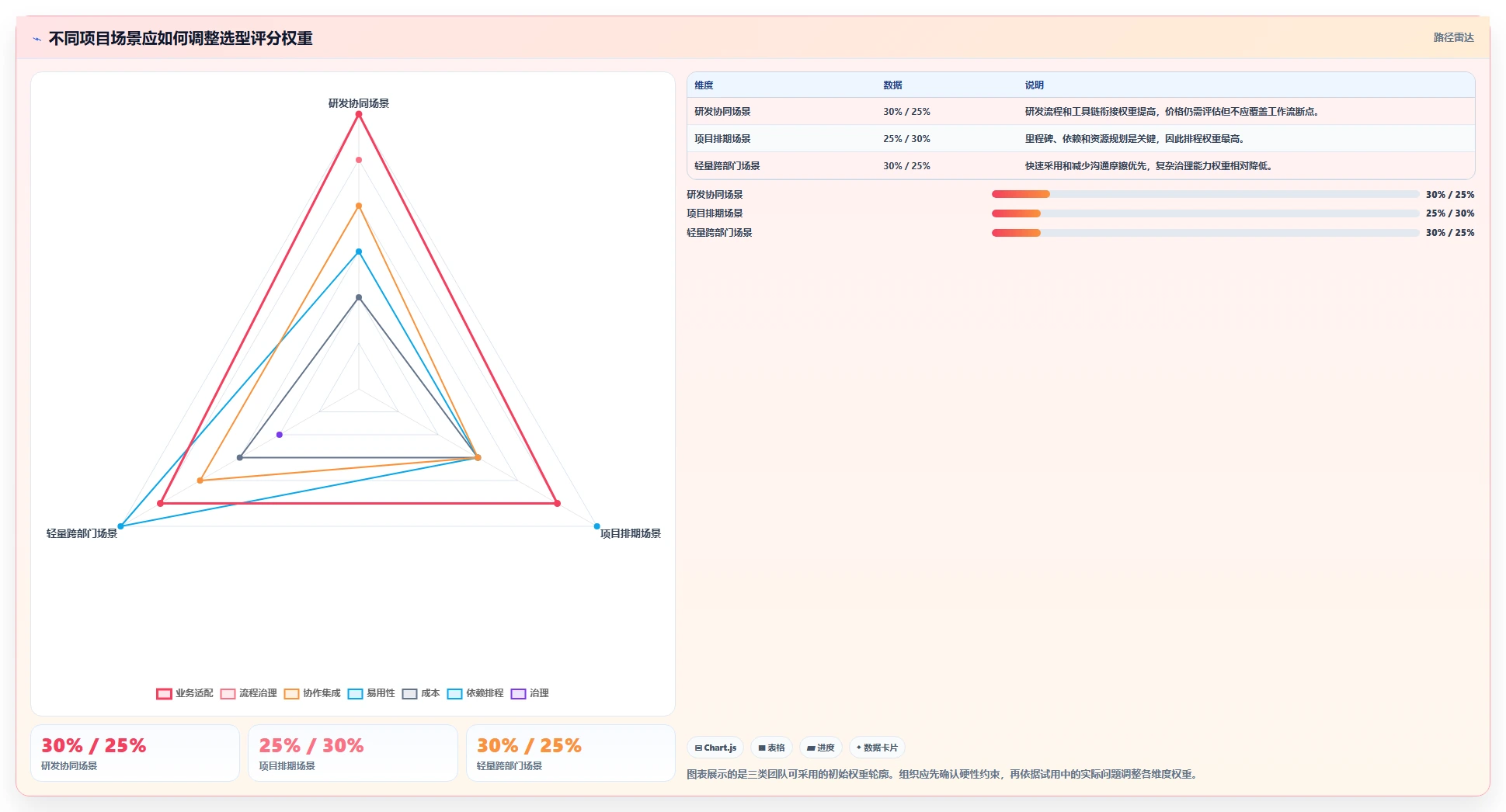Toggle the 业务适配 legend item
Viewport: 1506px width, 812px height.
tap(185, 693)
